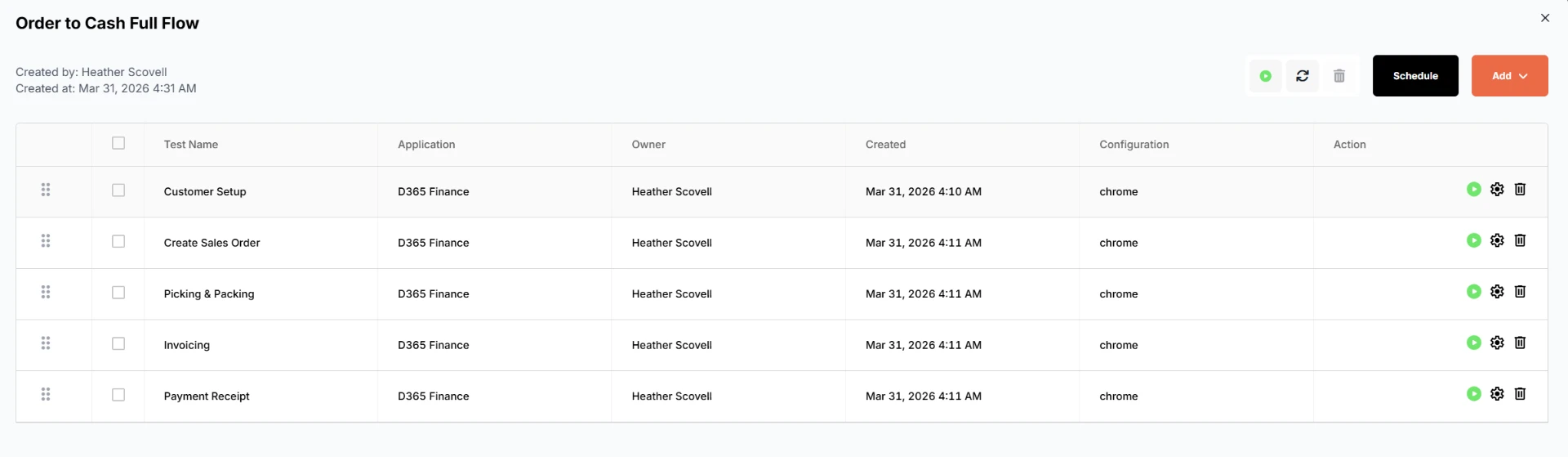
Task: Click D365 Finance in the Invoicing row
Action: click(433, 345)
